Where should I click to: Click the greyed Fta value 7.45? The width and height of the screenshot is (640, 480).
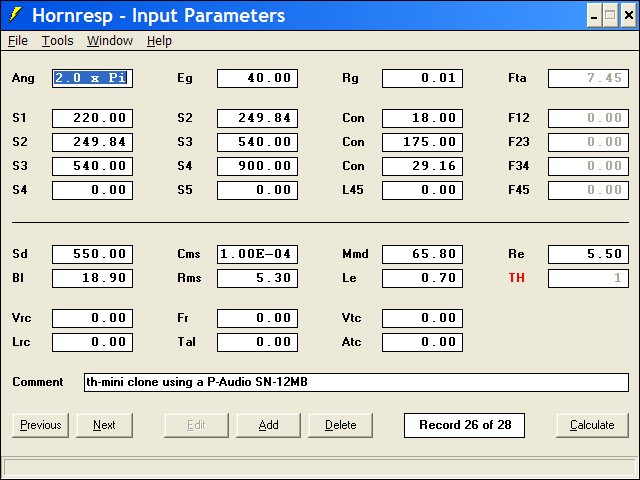[x=588, y=78]
